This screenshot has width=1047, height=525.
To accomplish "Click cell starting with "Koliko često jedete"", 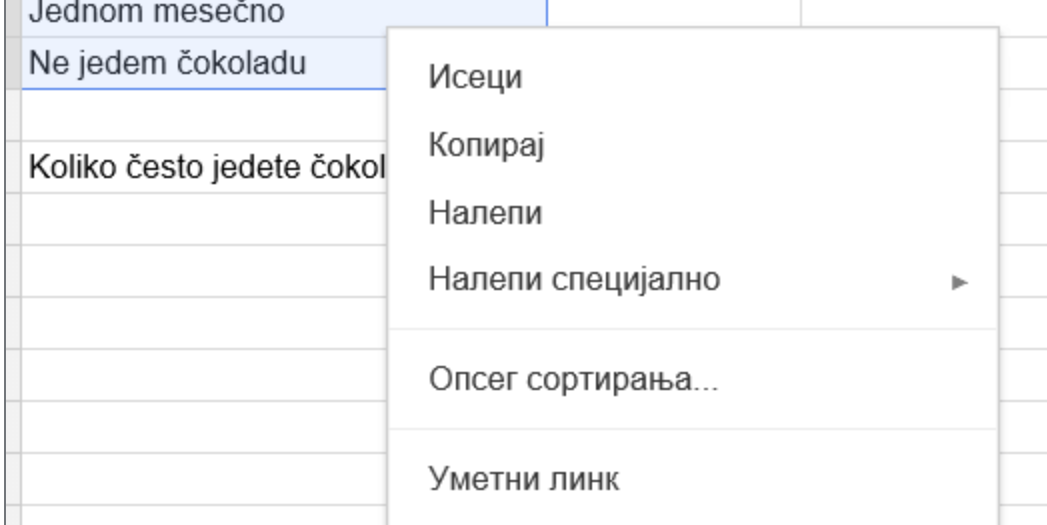I will click(x=200, y=166).
